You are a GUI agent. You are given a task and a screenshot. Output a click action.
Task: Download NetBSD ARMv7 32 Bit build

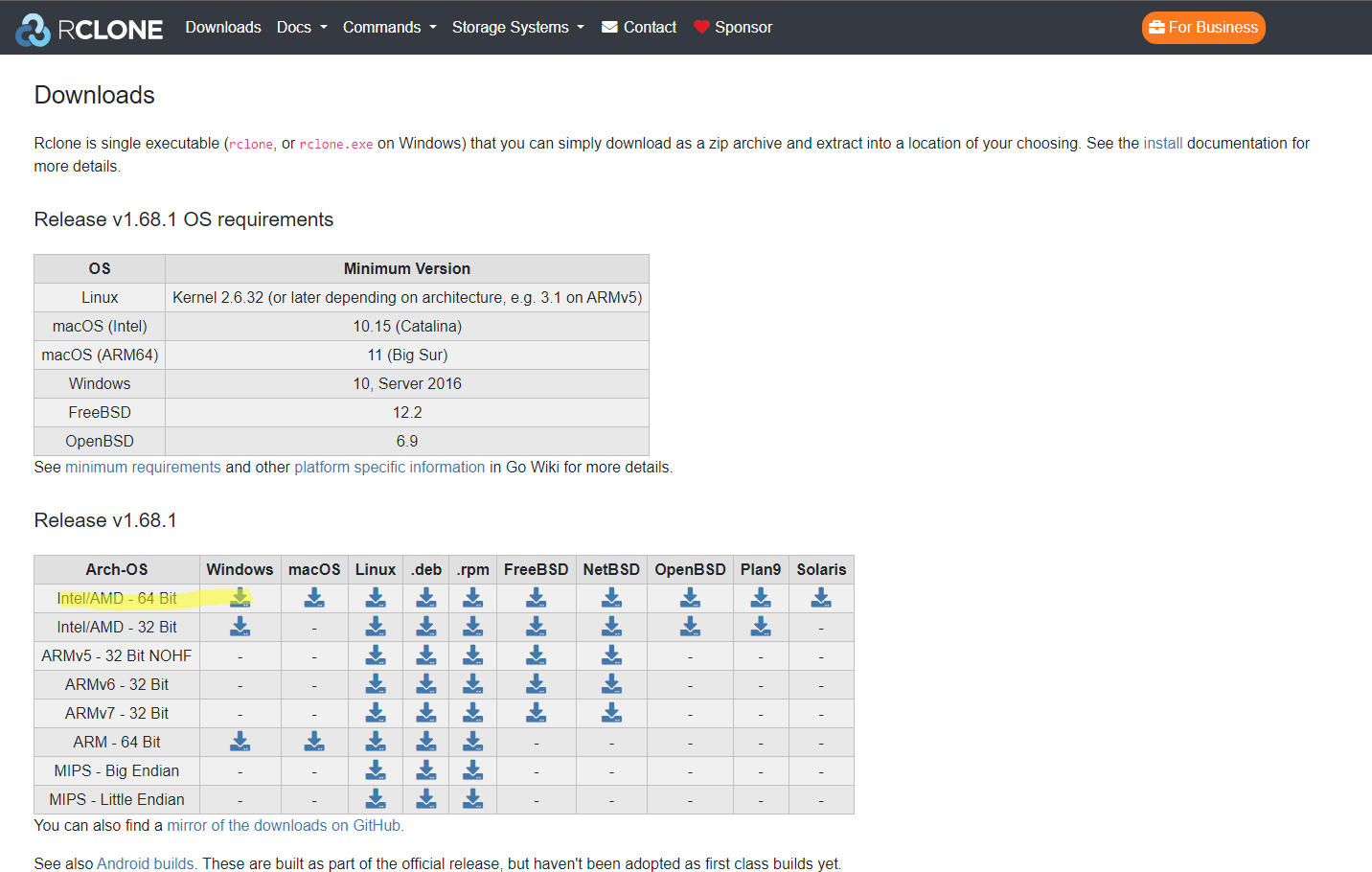pos(611,713)
